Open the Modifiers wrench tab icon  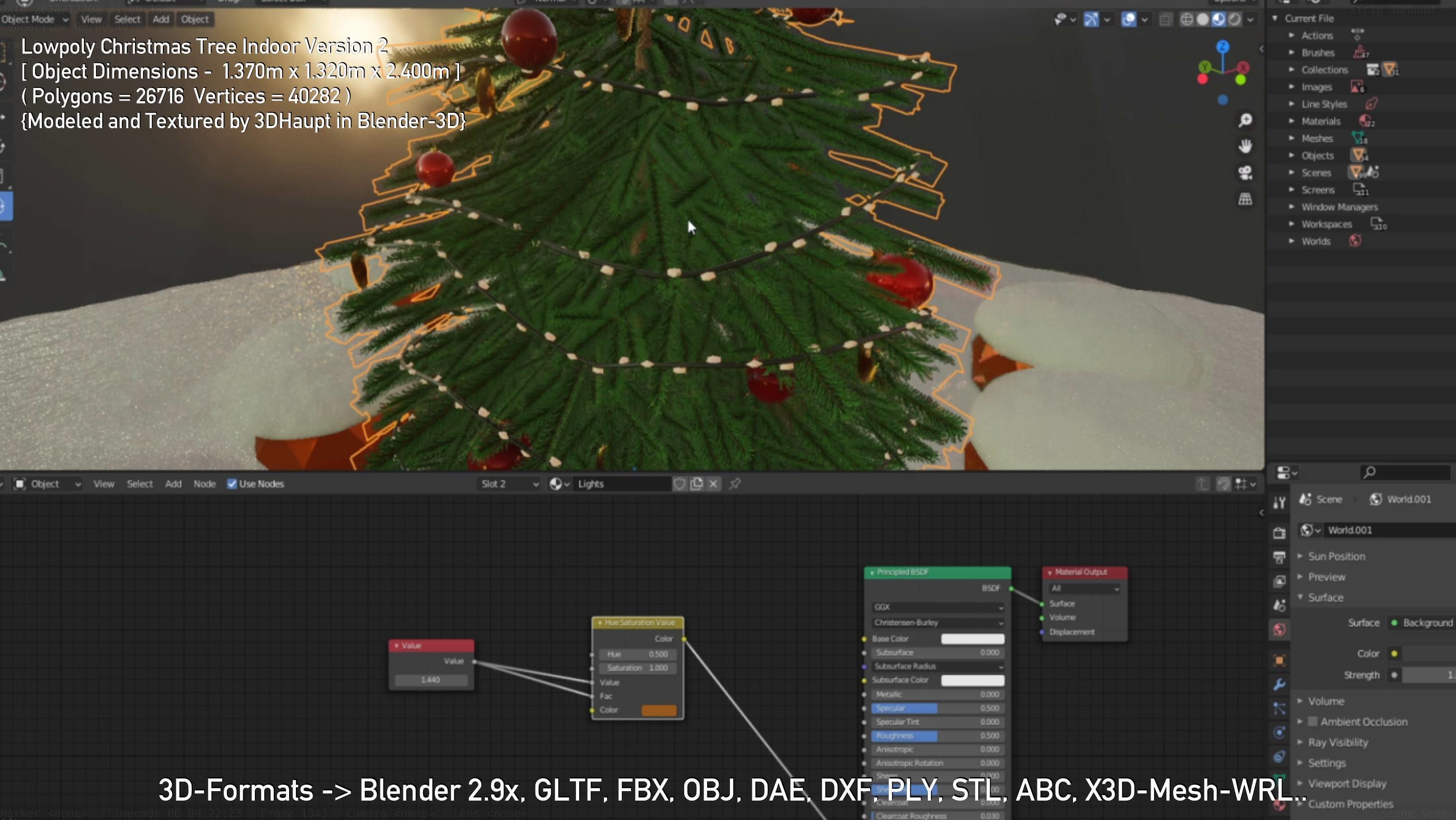1280,684
